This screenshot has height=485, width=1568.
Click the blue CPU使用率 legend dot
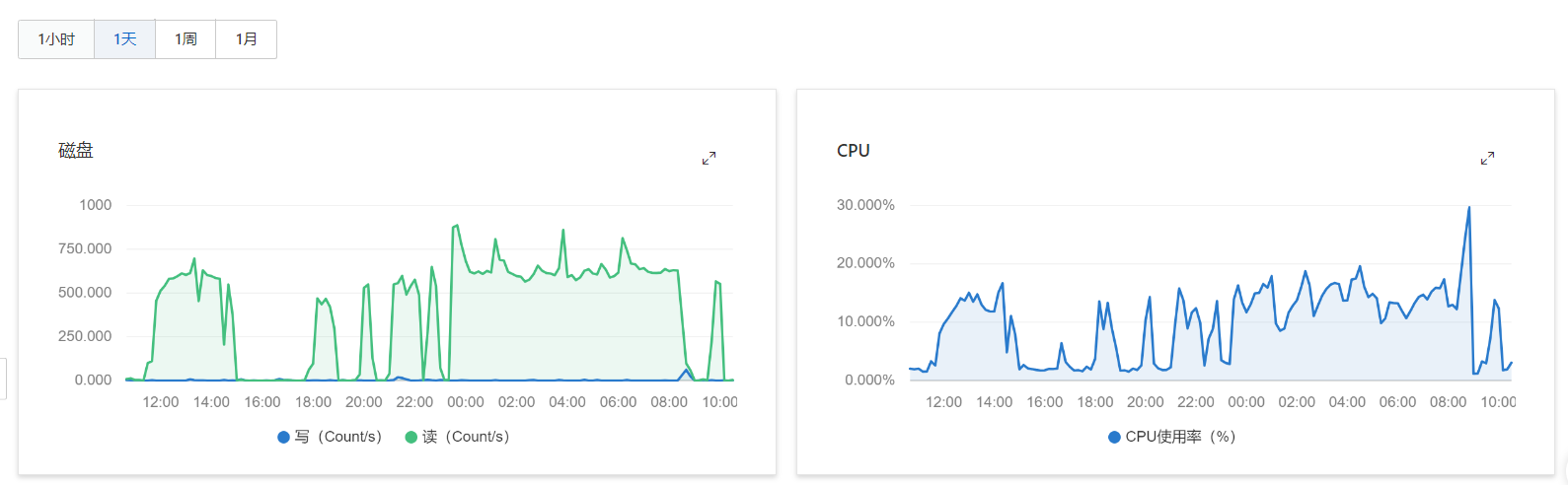click(1115, 437)
